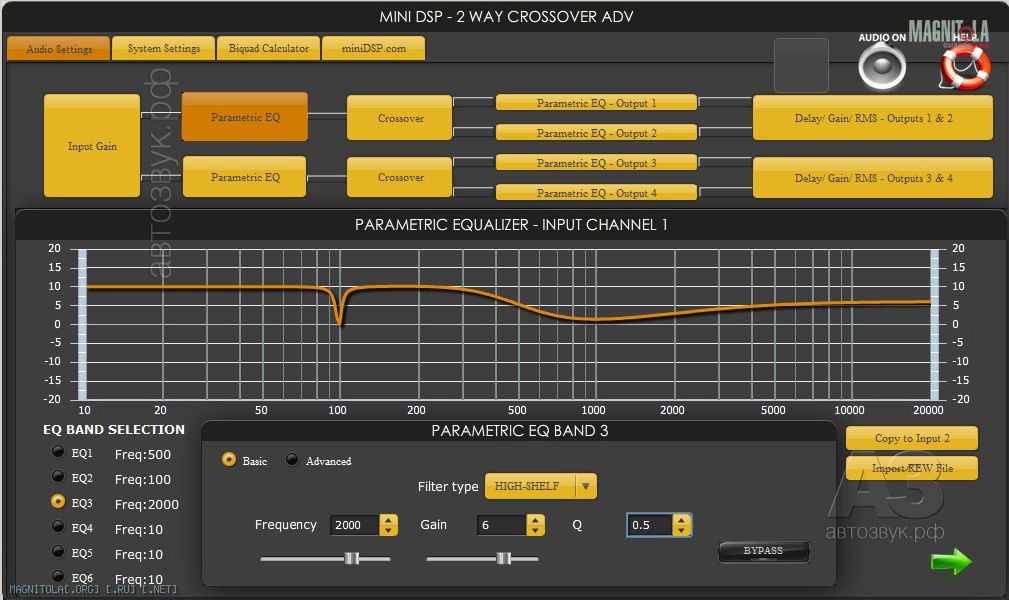Click the EQ3 Freq:2000 label
1009x600 pixels.
(x=147, y=505)
